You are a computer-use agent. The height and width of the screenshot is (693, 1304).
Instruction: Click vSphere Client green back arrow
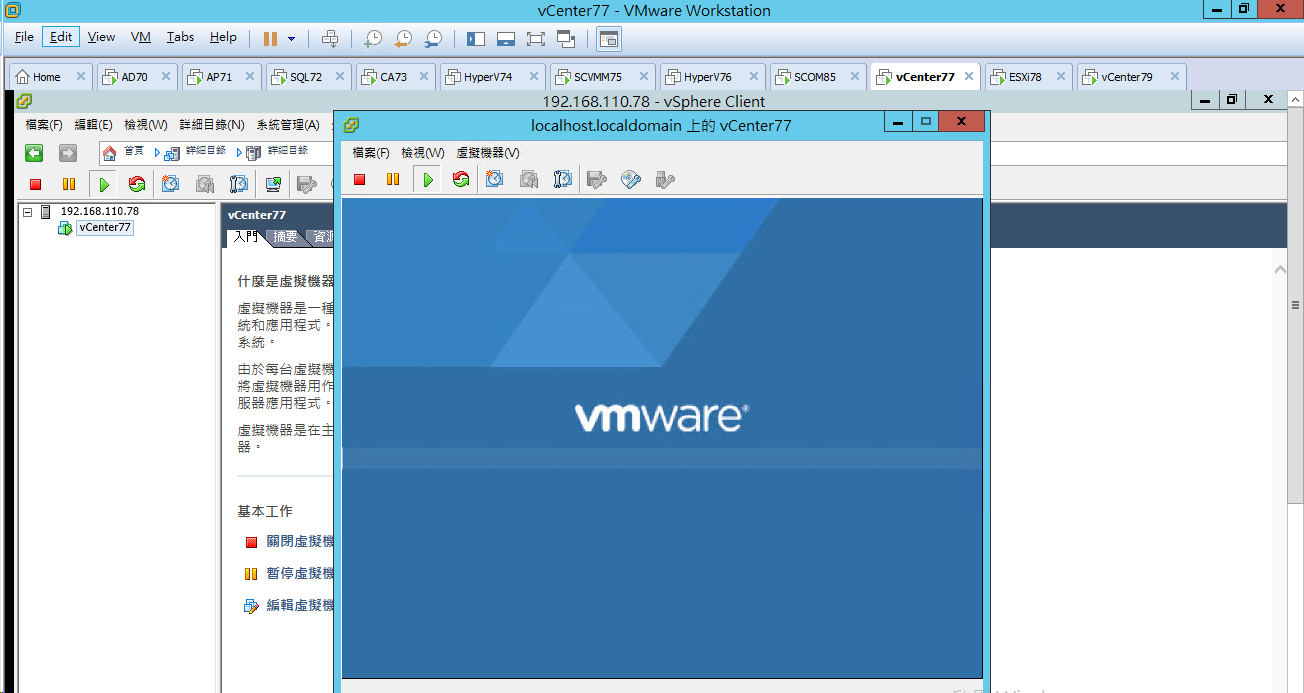click(x=35, y=153)
